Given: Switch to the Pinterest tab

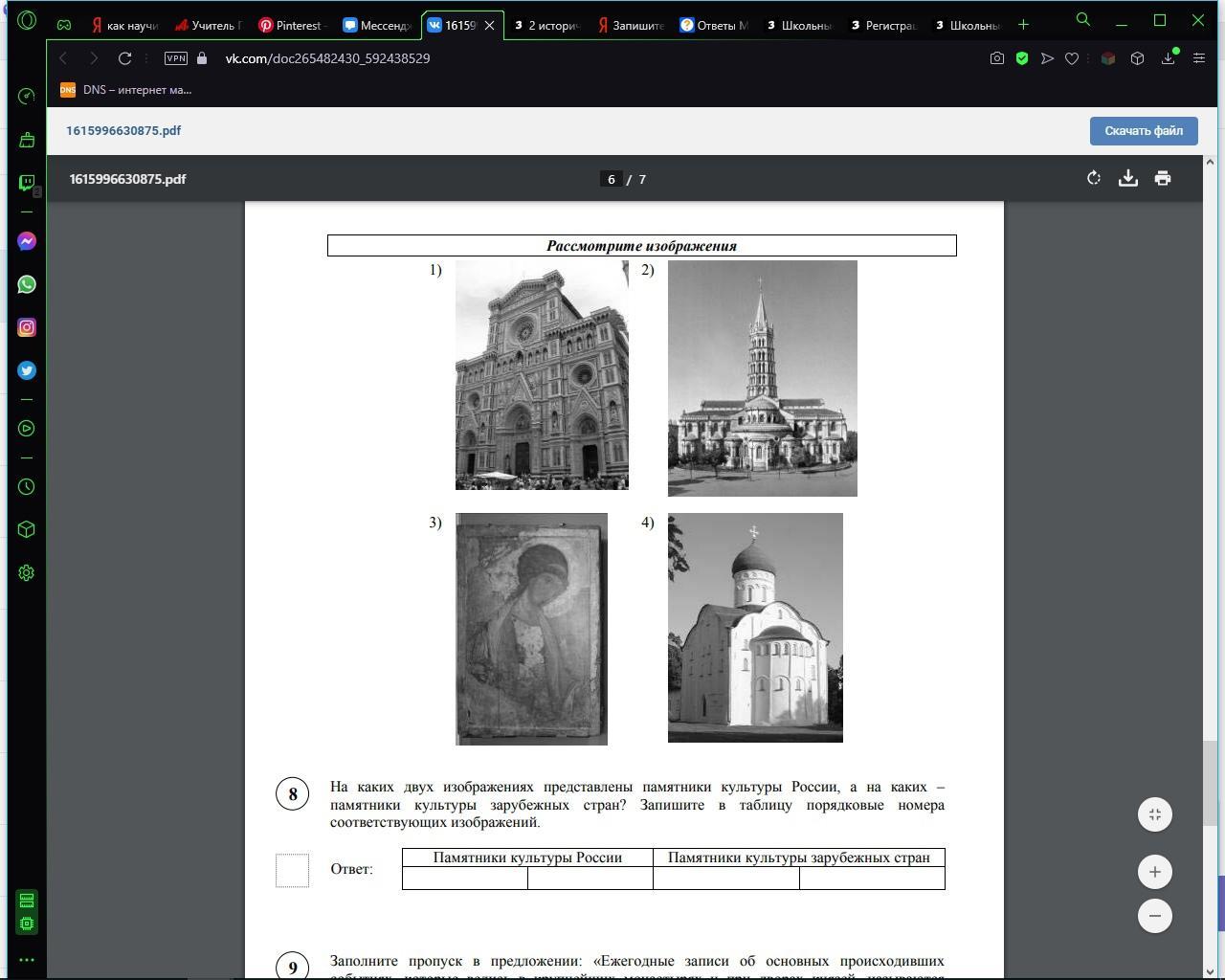Looking at the screenshot, I should coord(293,25).
